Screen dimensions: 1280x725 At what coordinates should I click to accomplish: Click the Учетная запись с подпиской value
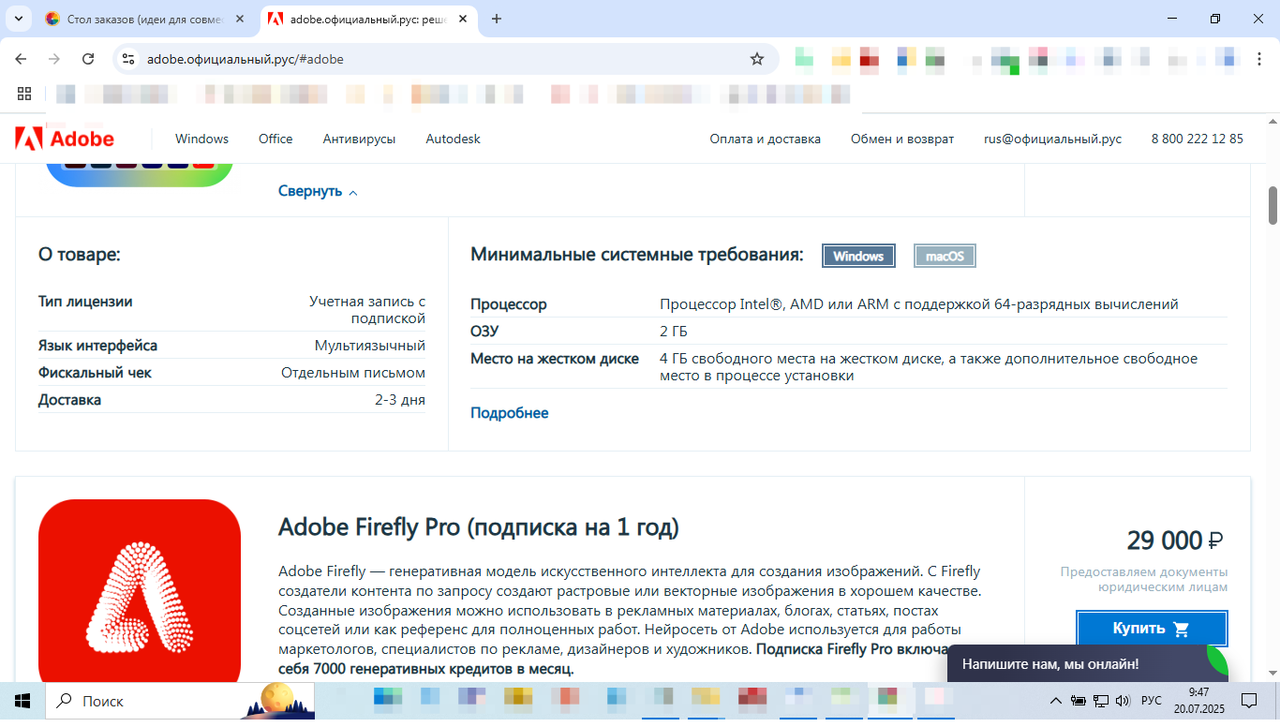tap(367, 310)
